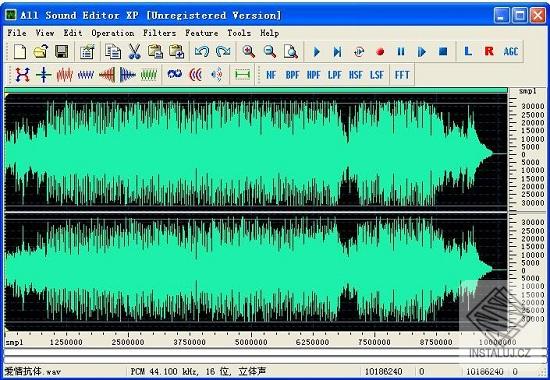
Task: Apply the echo effect icon
Action: 196,74
